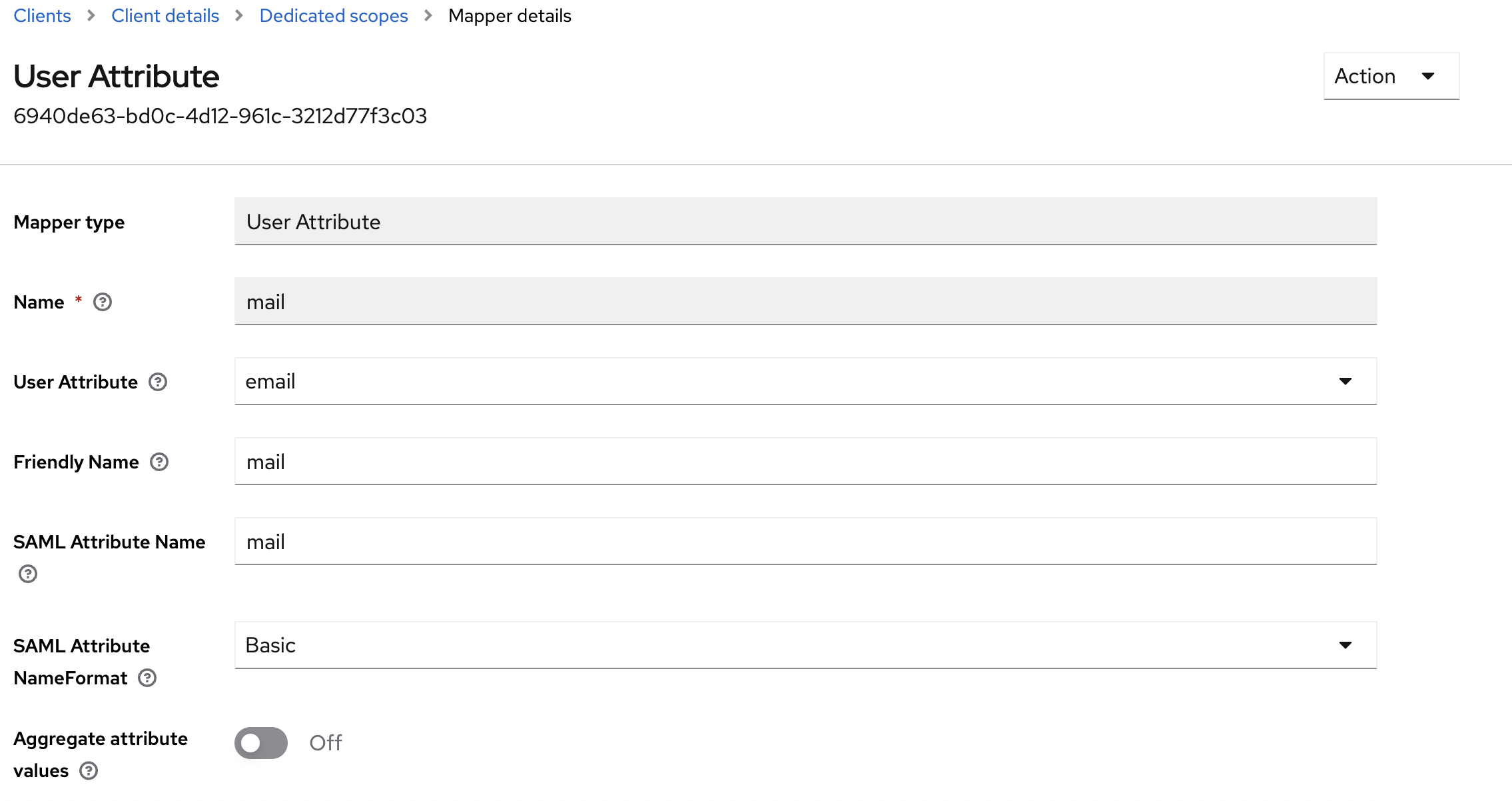Toggle Aggregate attribute values switch
Image resolution: width=1512 pixels, height=801 pixels.
pyautogui.click(x=261, y=743)
